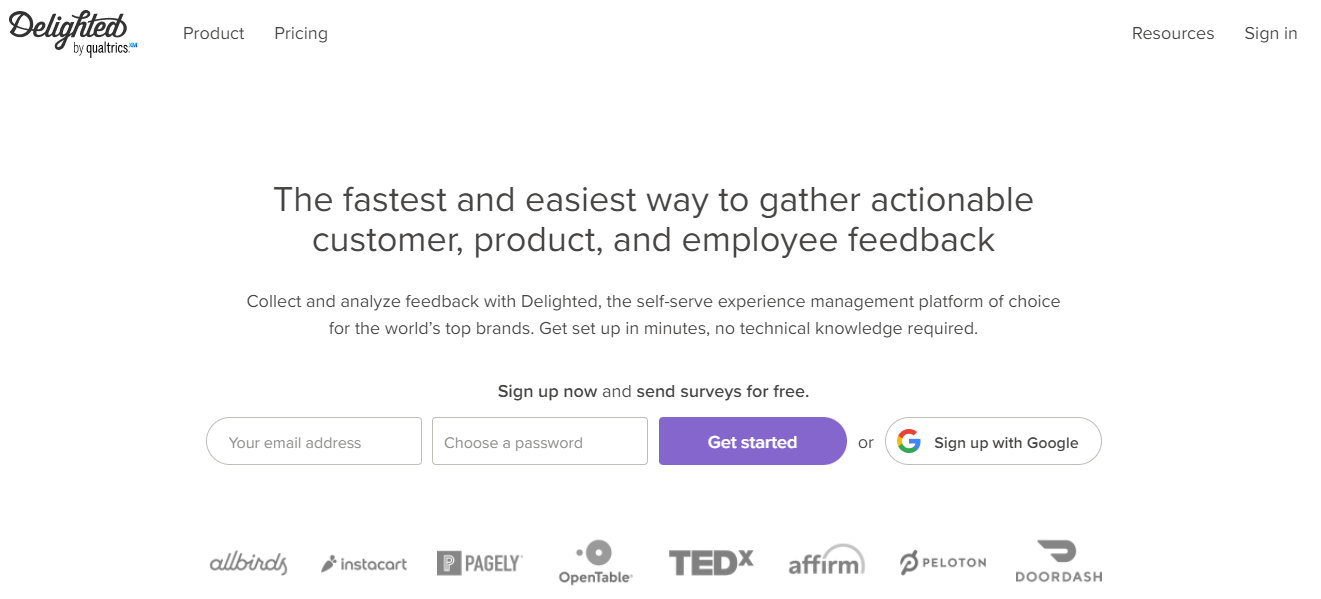Image resolution: width=1321 pixels, height=599 pixels.
Task: Click the Peloton logo
Action: pos(943,563)
